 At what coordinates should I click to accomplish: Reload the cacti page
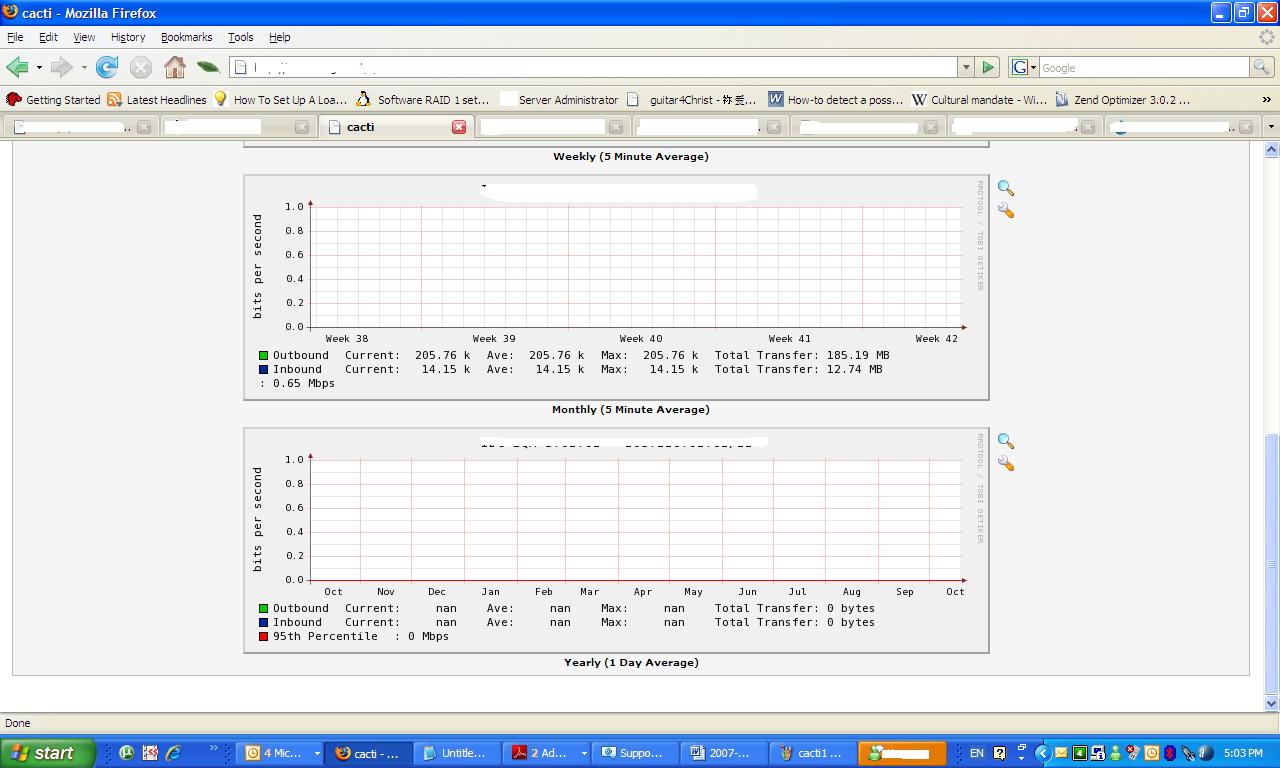click(107, 67)
